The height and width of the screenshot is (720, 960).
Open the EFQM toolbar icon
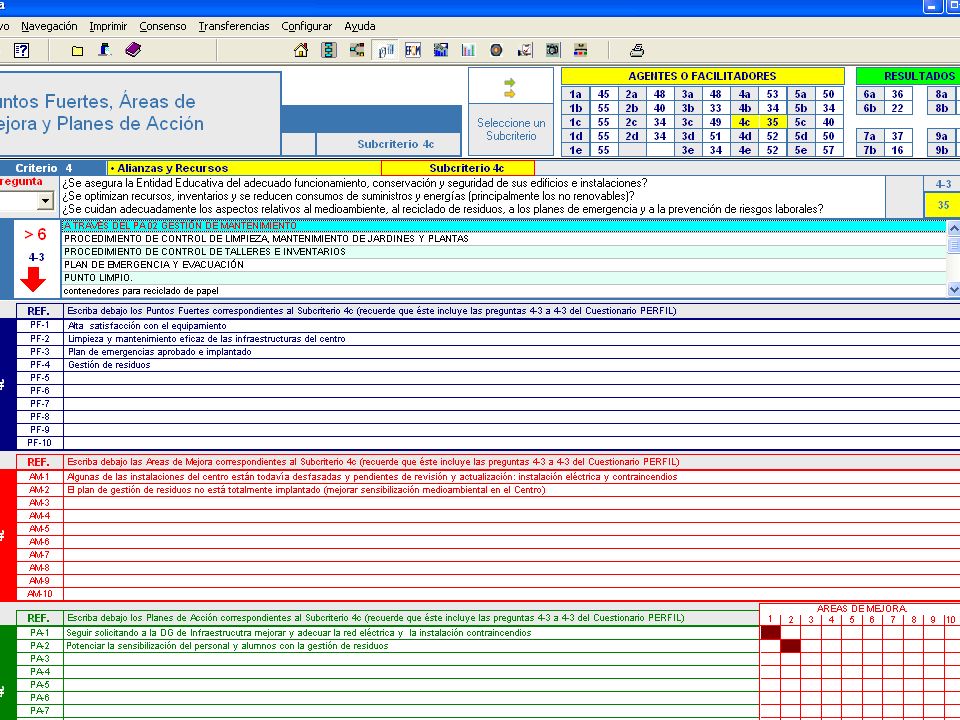pyautogui.click(x=413, y=50)
